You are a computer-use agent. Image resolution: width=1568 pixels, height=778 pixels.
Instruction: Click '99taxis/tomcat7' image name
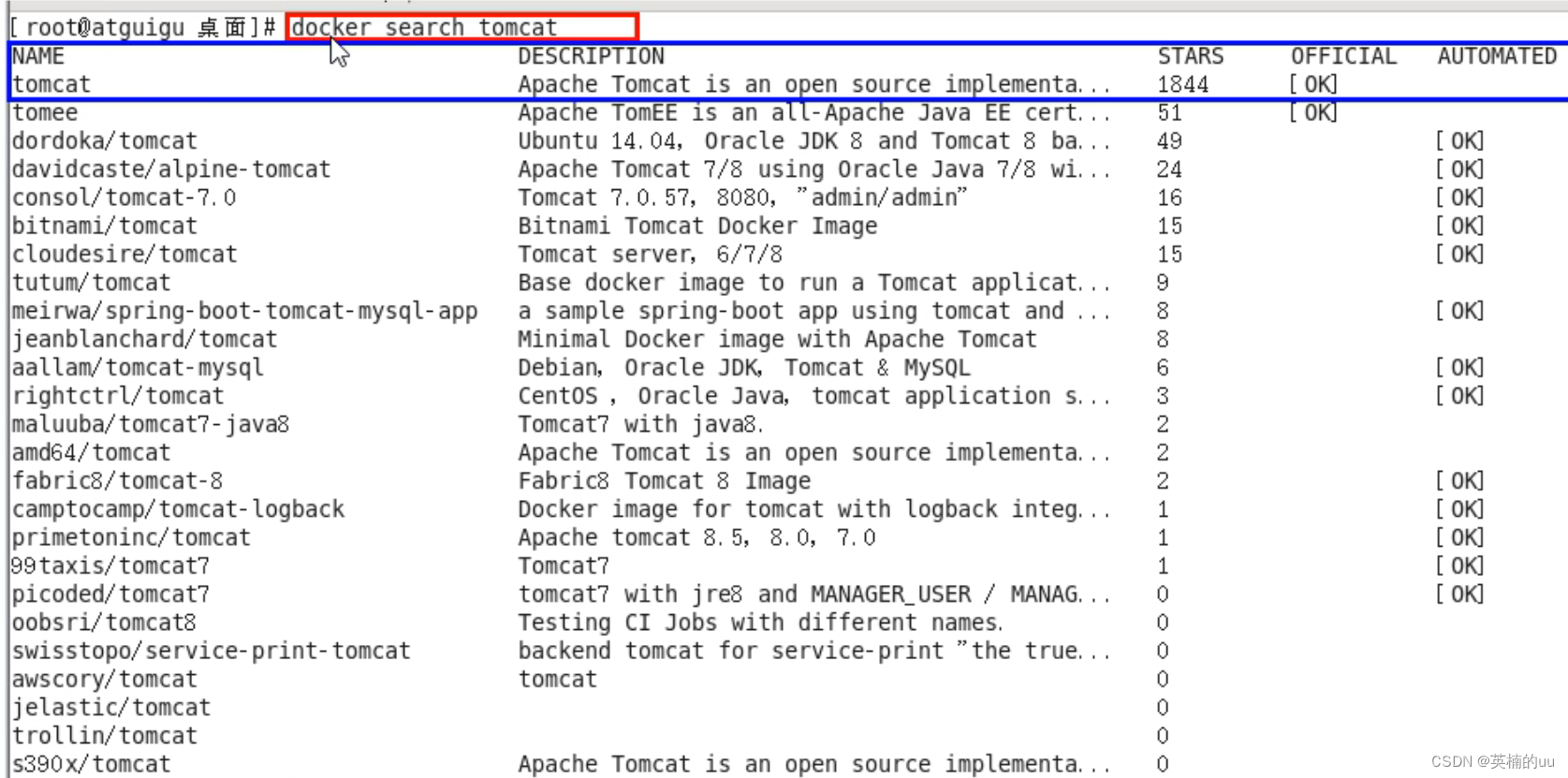point(110,565)
